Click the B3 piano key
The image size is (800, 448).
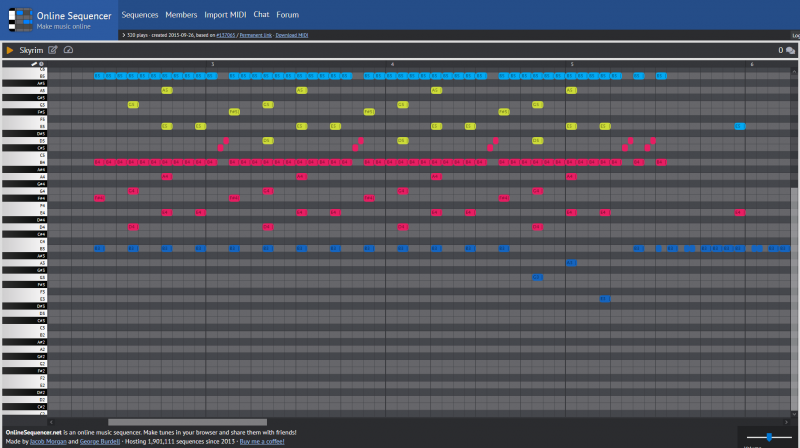coord(24,248)
